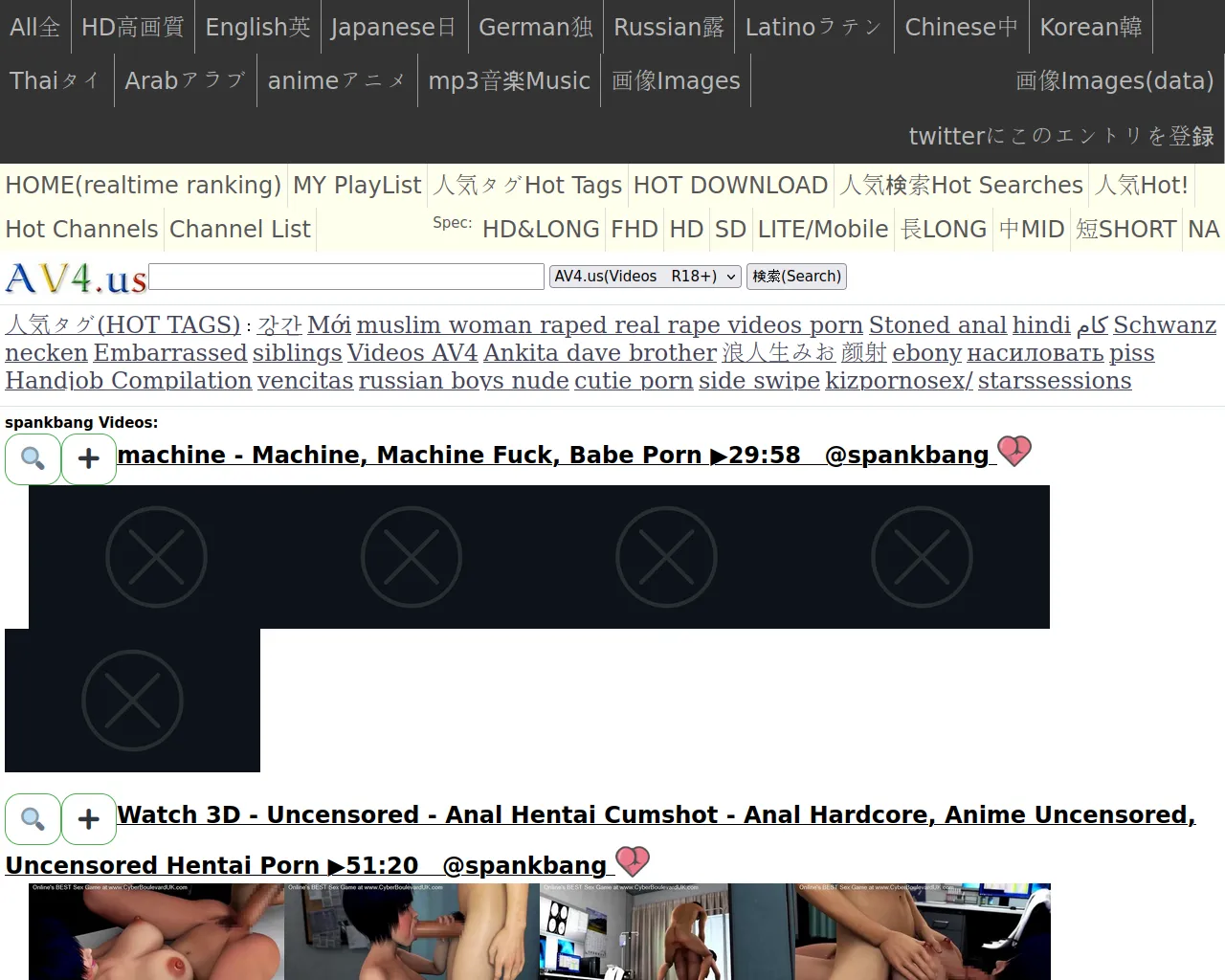Click the twitter register entry link

[1061, 137]
